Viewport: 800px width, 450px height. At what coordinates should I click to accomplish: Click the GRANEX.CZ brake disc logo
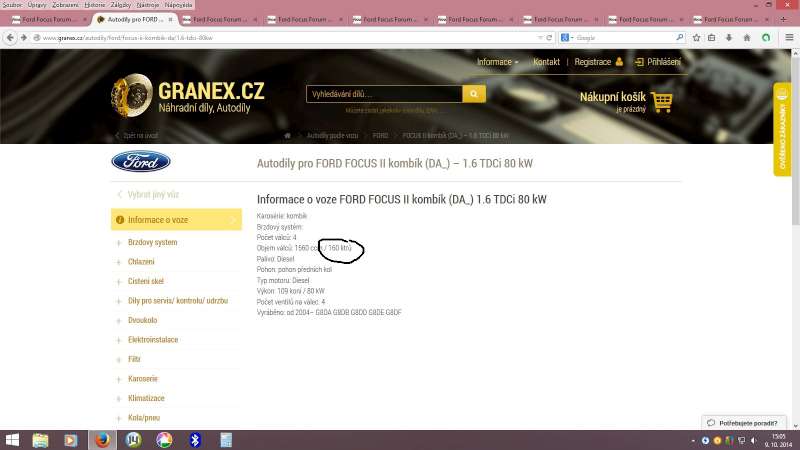click(x=131, y=93)
